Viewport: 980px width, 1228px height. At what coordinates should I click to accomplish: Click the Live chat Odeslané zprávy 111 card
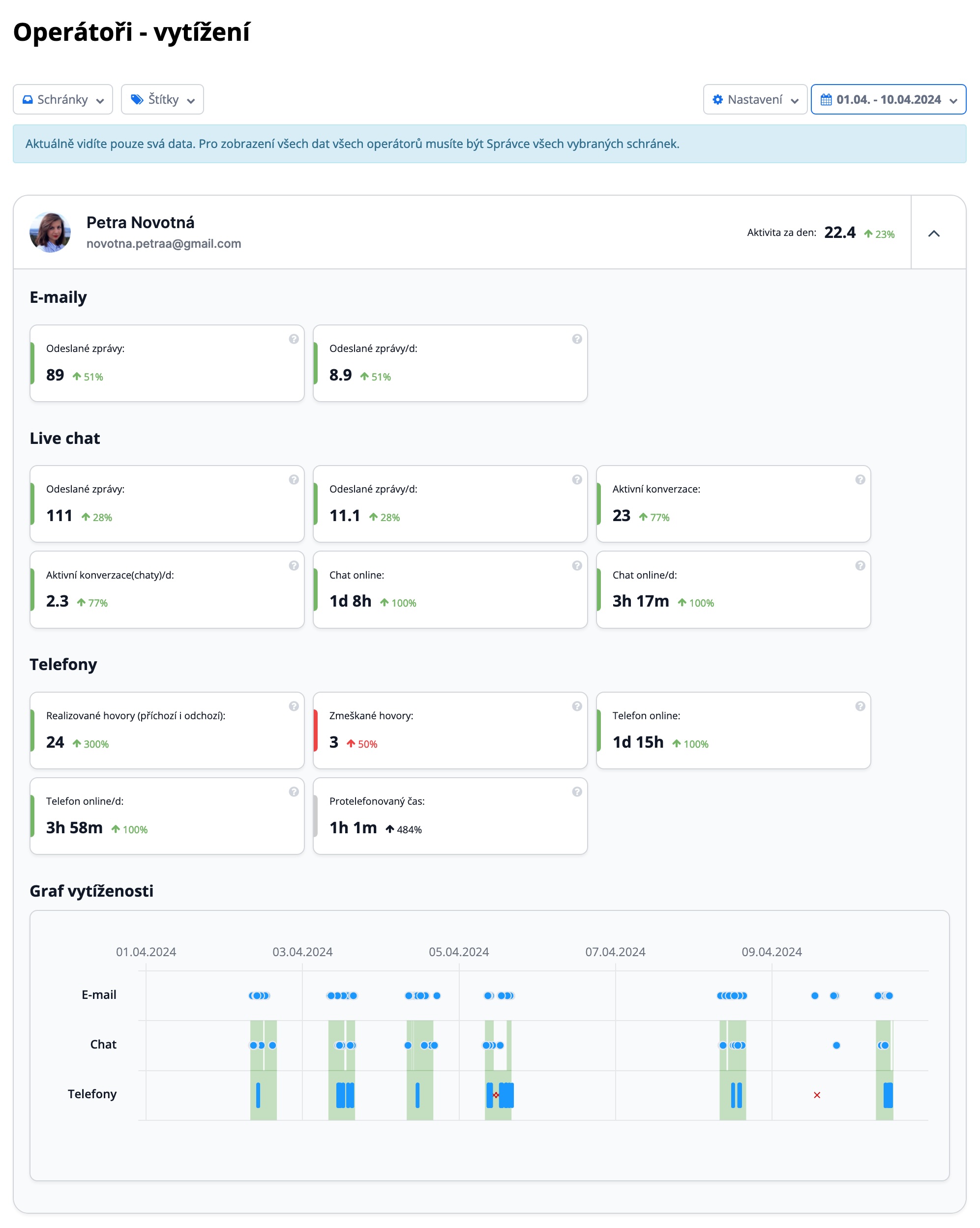(166, 504)
